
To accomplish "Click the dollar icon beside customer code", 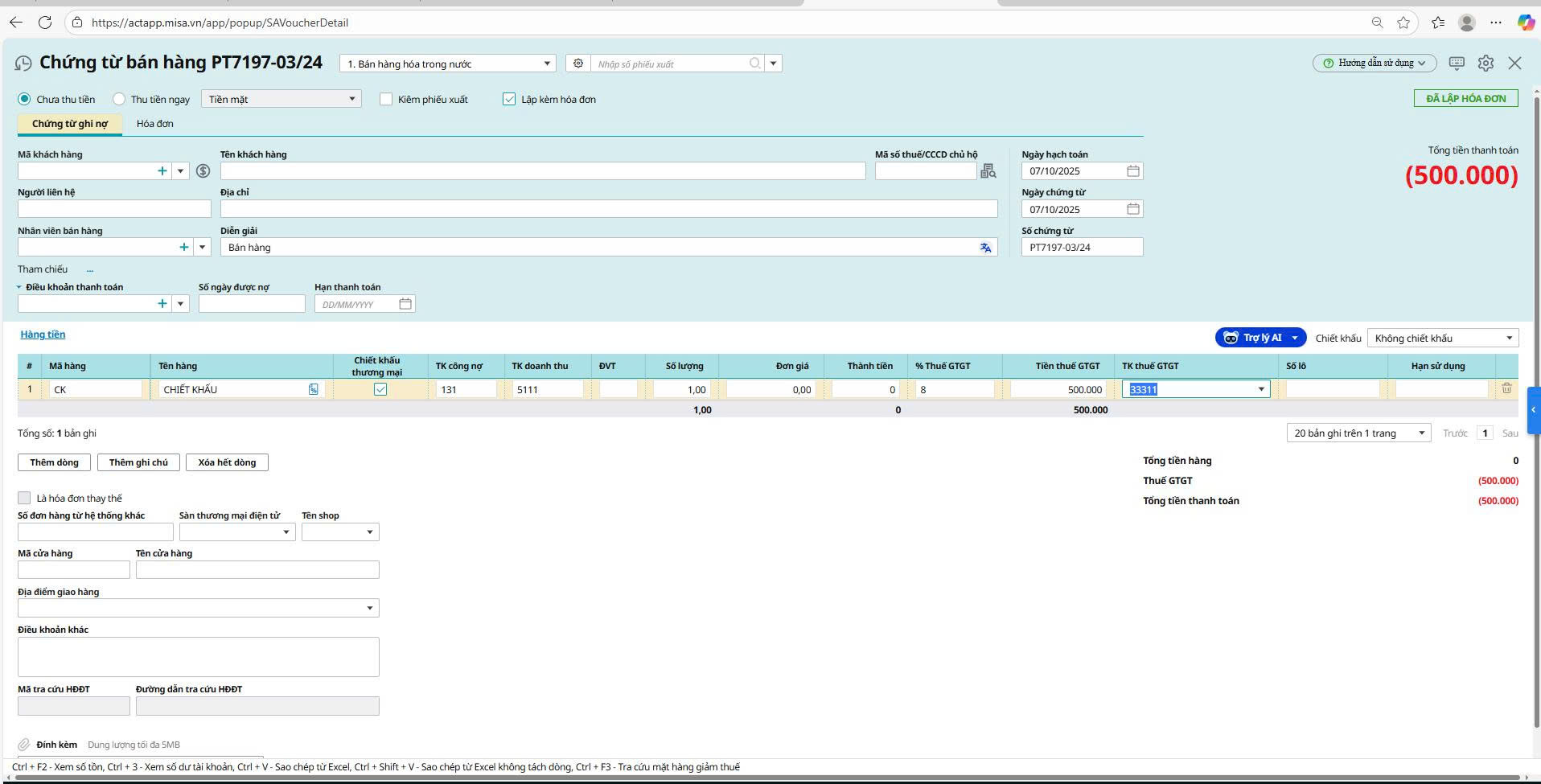I will tap(203, 171).
